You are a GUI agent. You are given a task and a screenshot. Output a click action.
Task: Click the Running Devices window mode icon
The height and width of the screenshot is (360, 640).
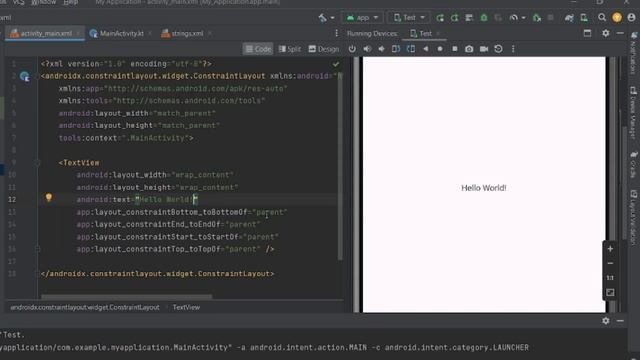[587, 33]
